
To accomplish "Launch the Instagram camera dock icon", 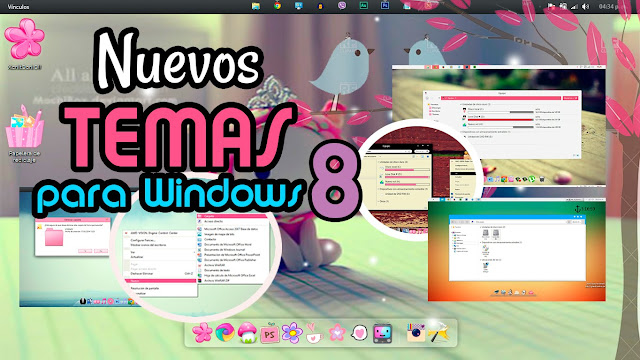I will click(x=416, y=333).
